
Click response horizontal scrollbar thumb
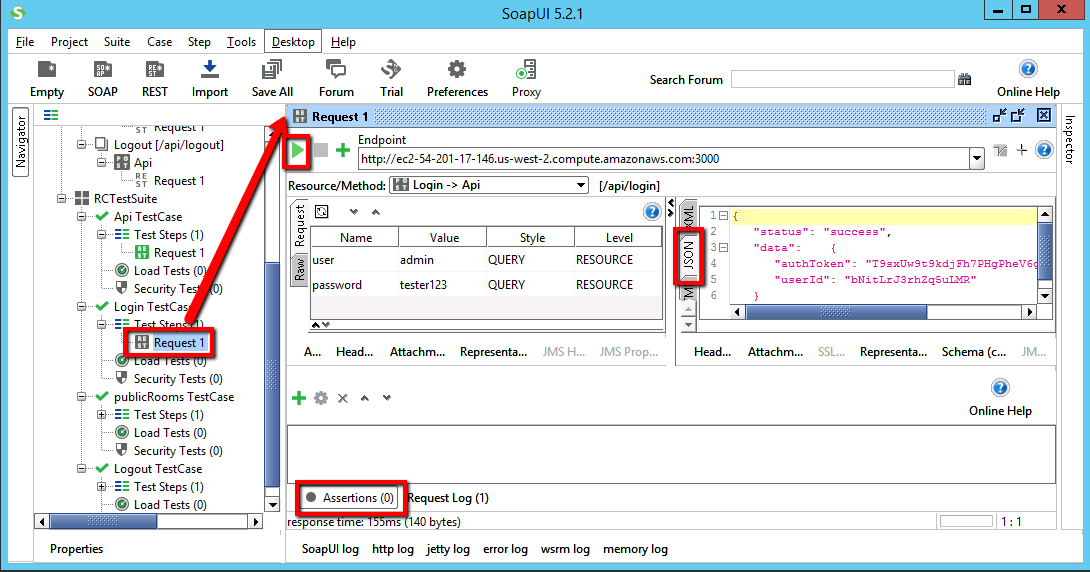tap(836, 312)
